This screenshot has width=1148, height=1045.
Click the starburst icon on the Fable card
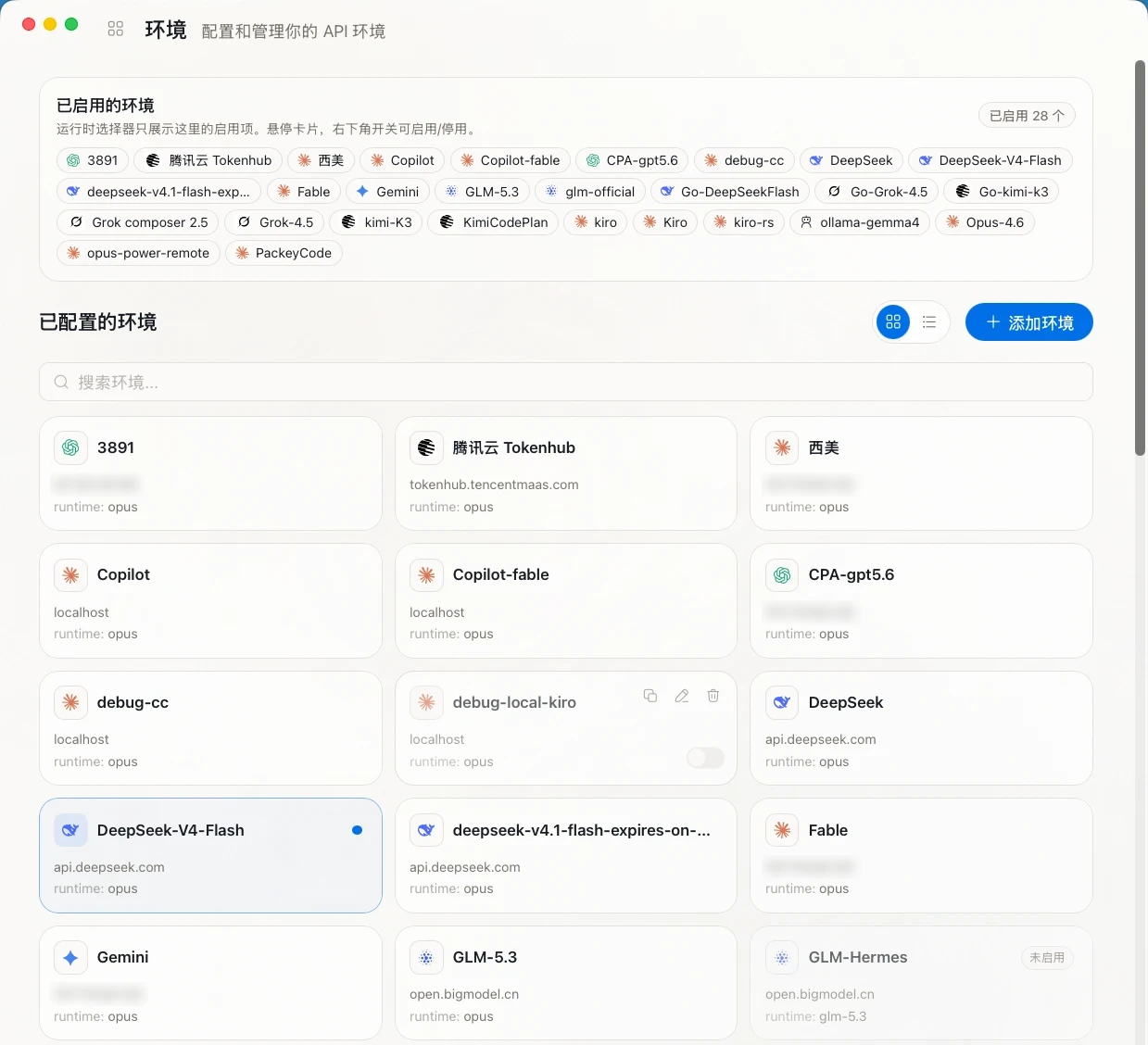782,830
